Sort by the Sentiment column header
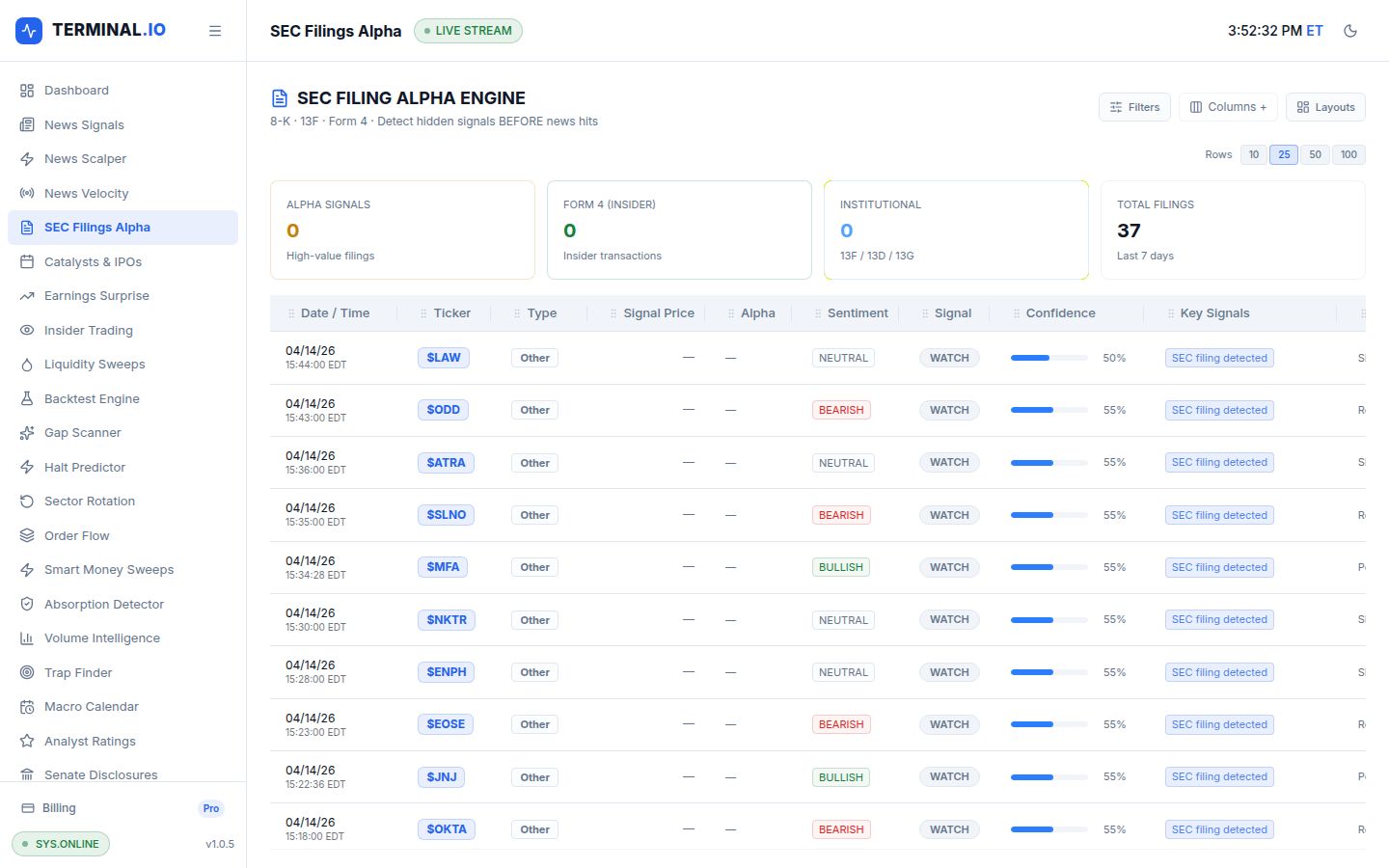The image size is (1389, 868). tap(858, 313)
